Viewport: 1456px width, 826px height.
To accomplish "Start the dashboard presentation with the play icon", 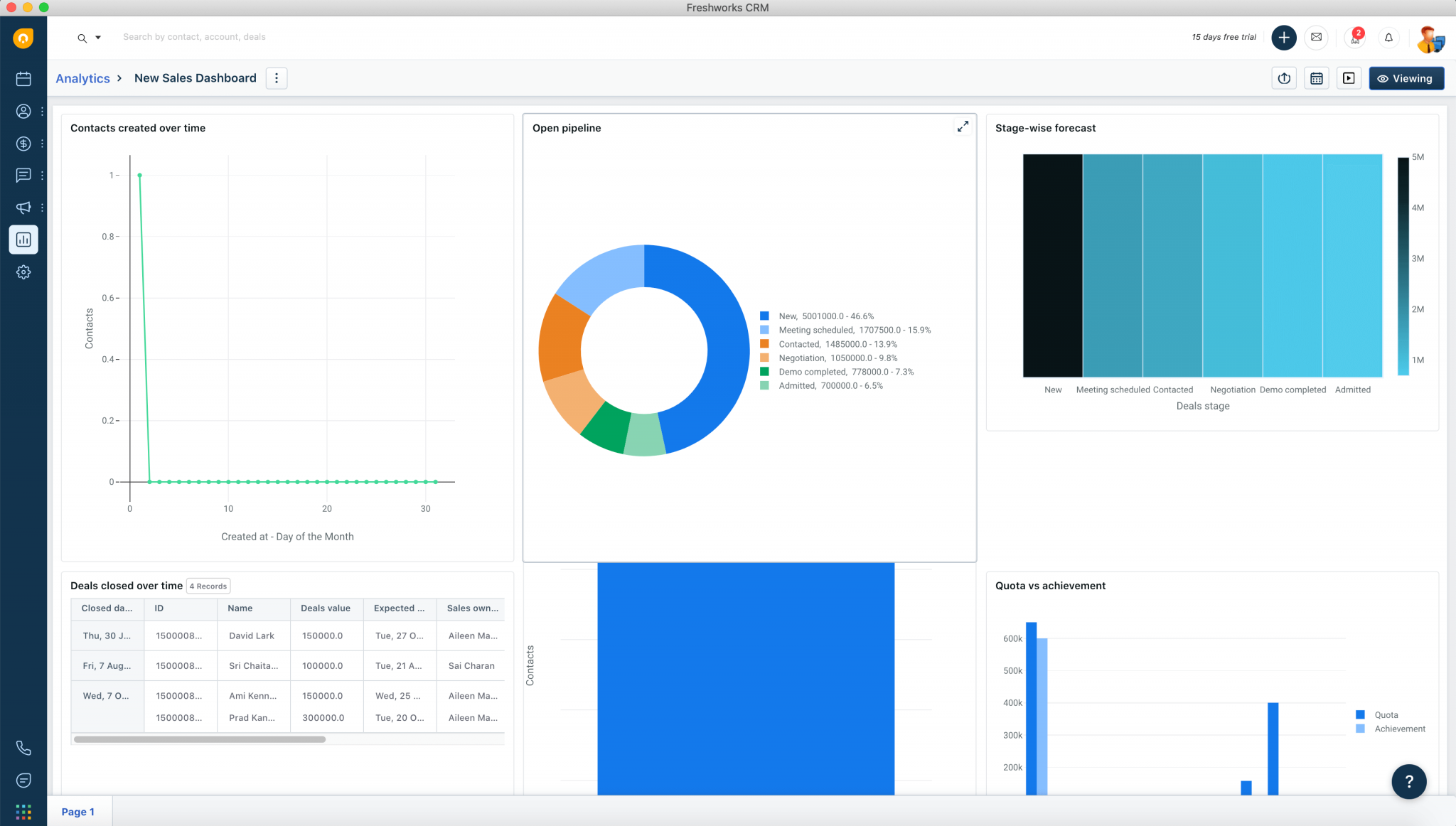I will 1349,78.
